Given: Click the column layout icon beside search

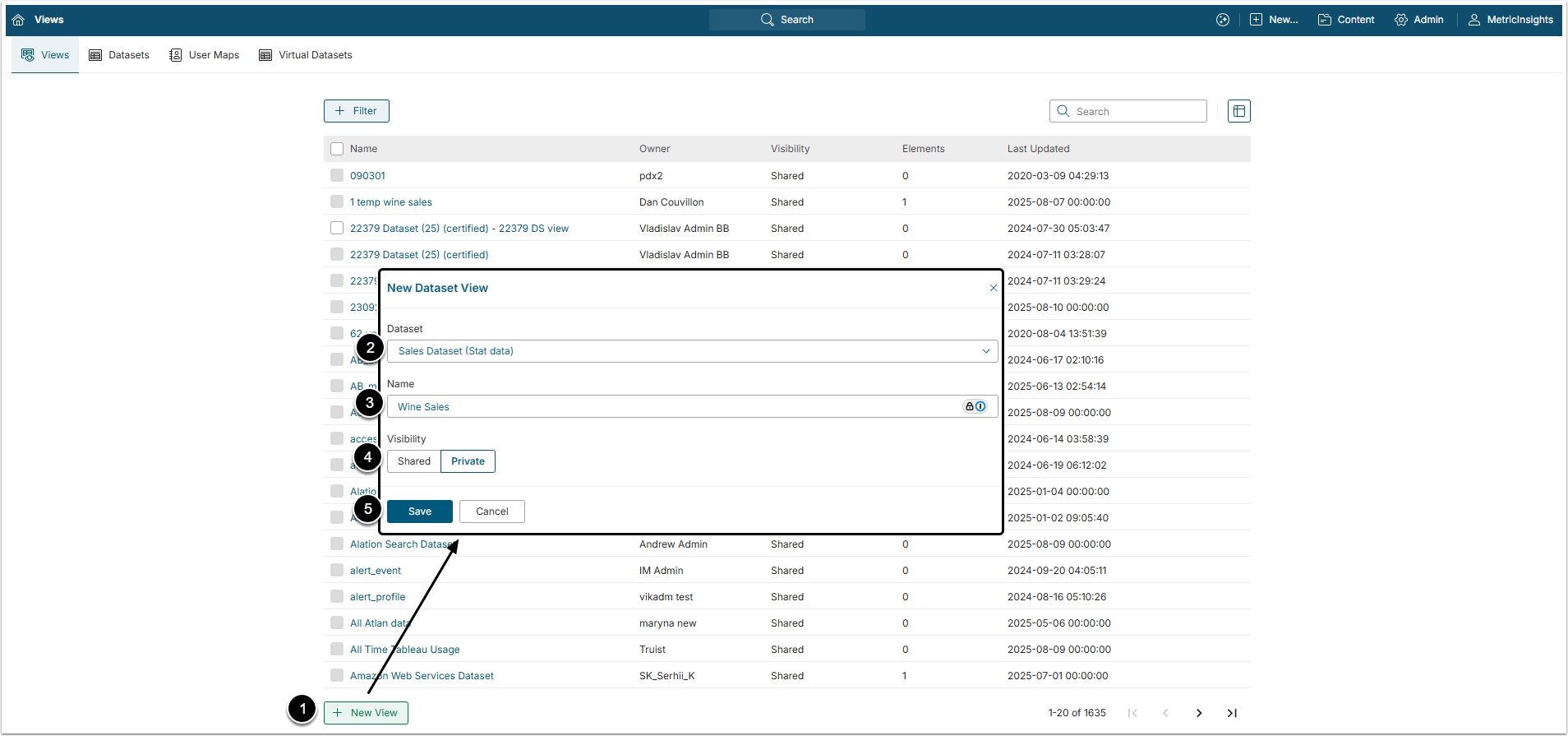Looking at the screenshot, I should click(x=1238, y=111).
